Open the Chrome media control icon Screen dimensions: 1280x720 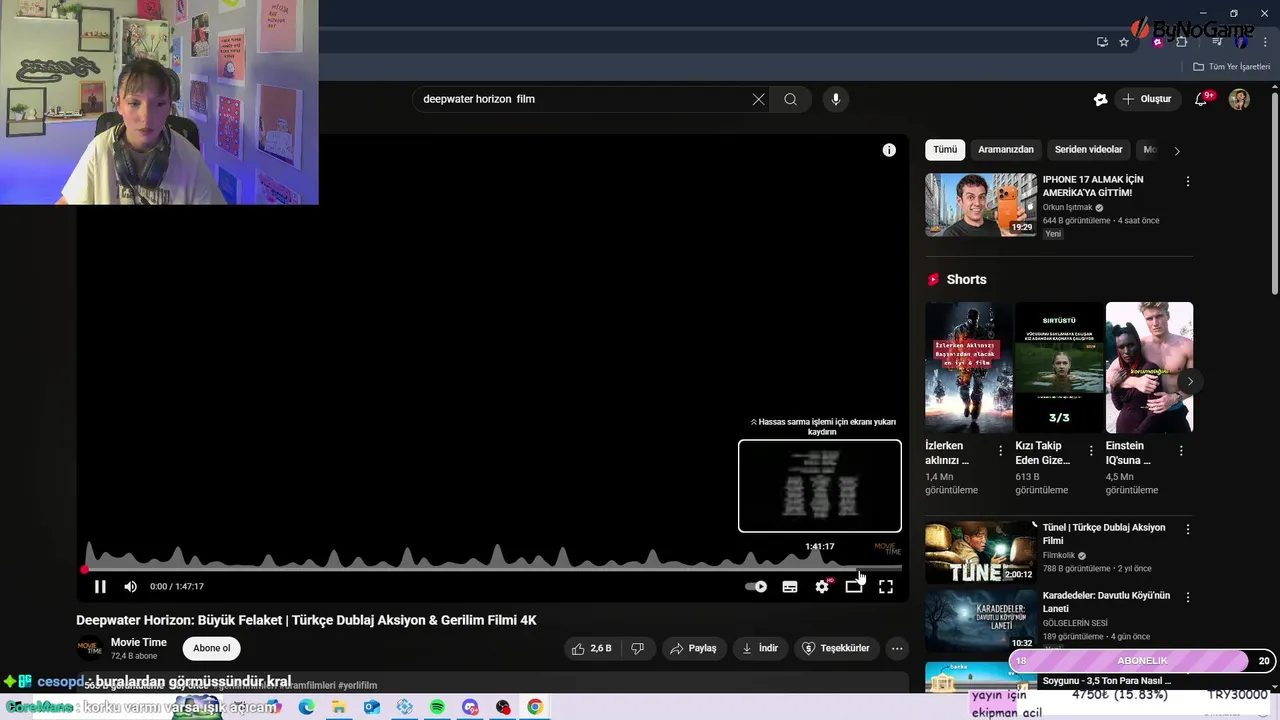click(x=1217, y=42)
